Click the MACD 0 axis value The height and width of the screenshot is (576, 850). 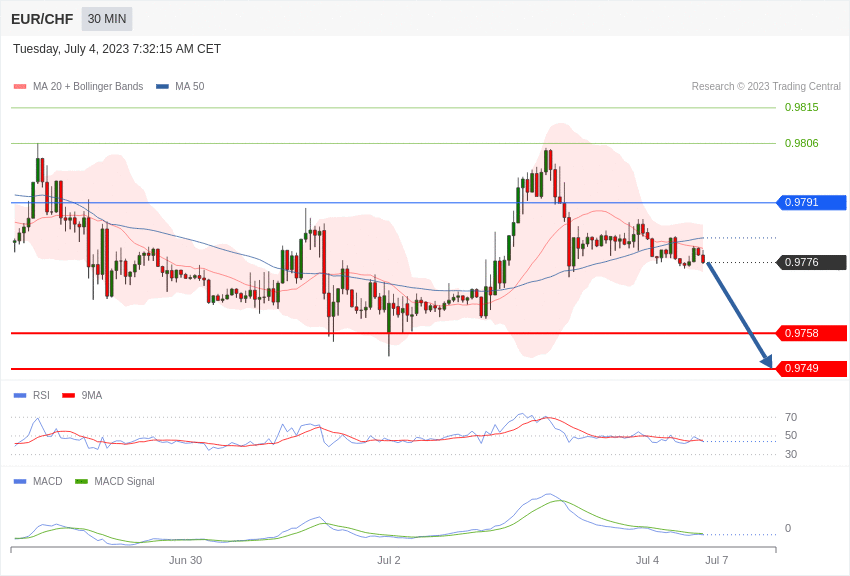788,528
